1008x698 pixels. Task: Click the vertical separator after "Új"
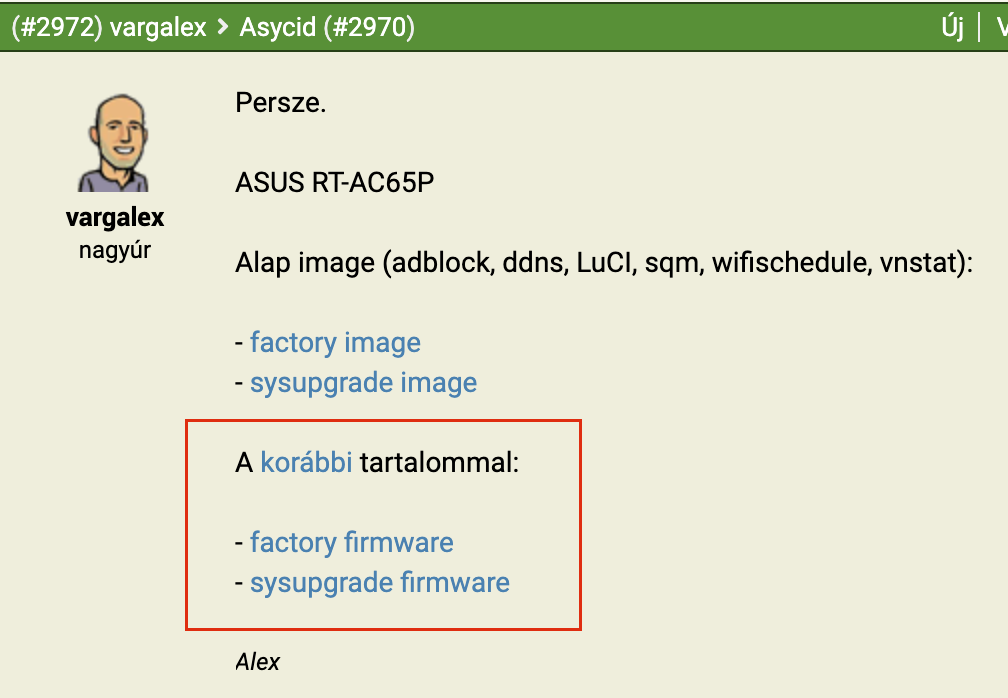[979, 27]
